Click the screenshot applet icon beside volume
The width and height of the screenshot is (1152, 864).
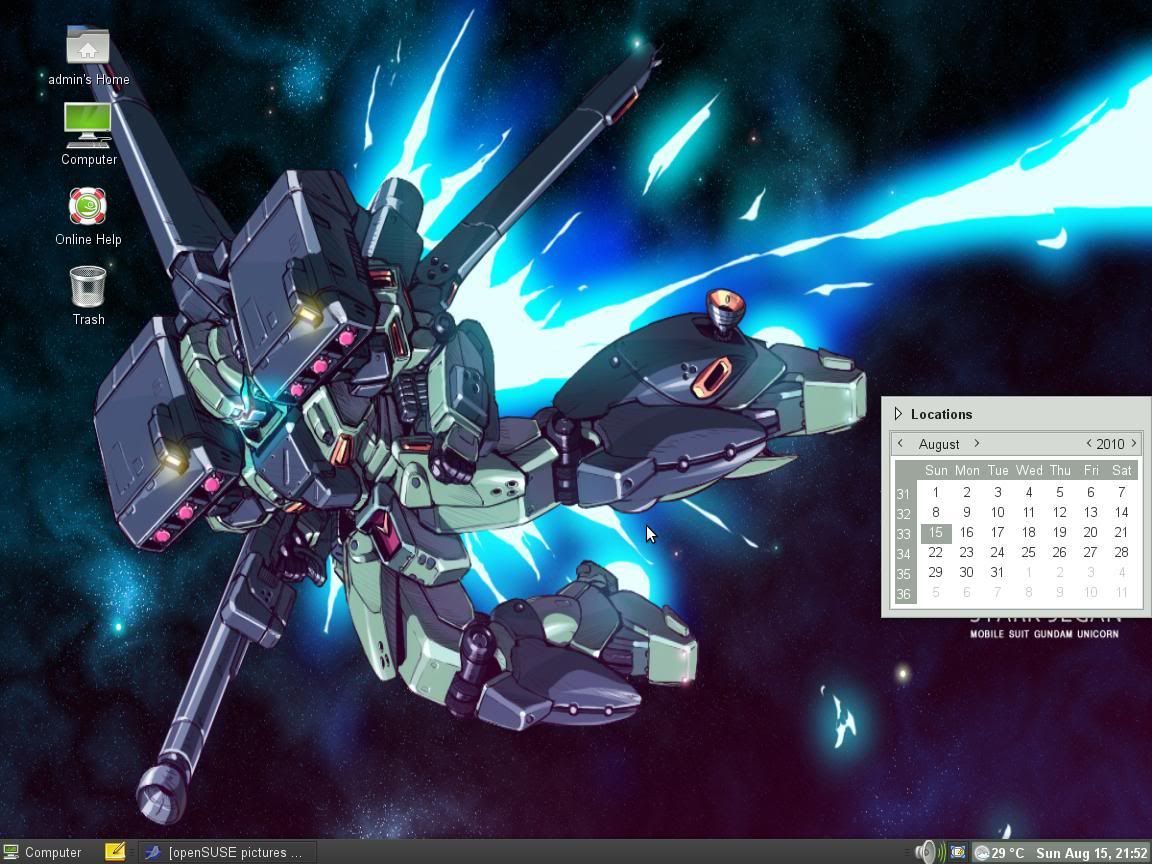tap(957, 852)
